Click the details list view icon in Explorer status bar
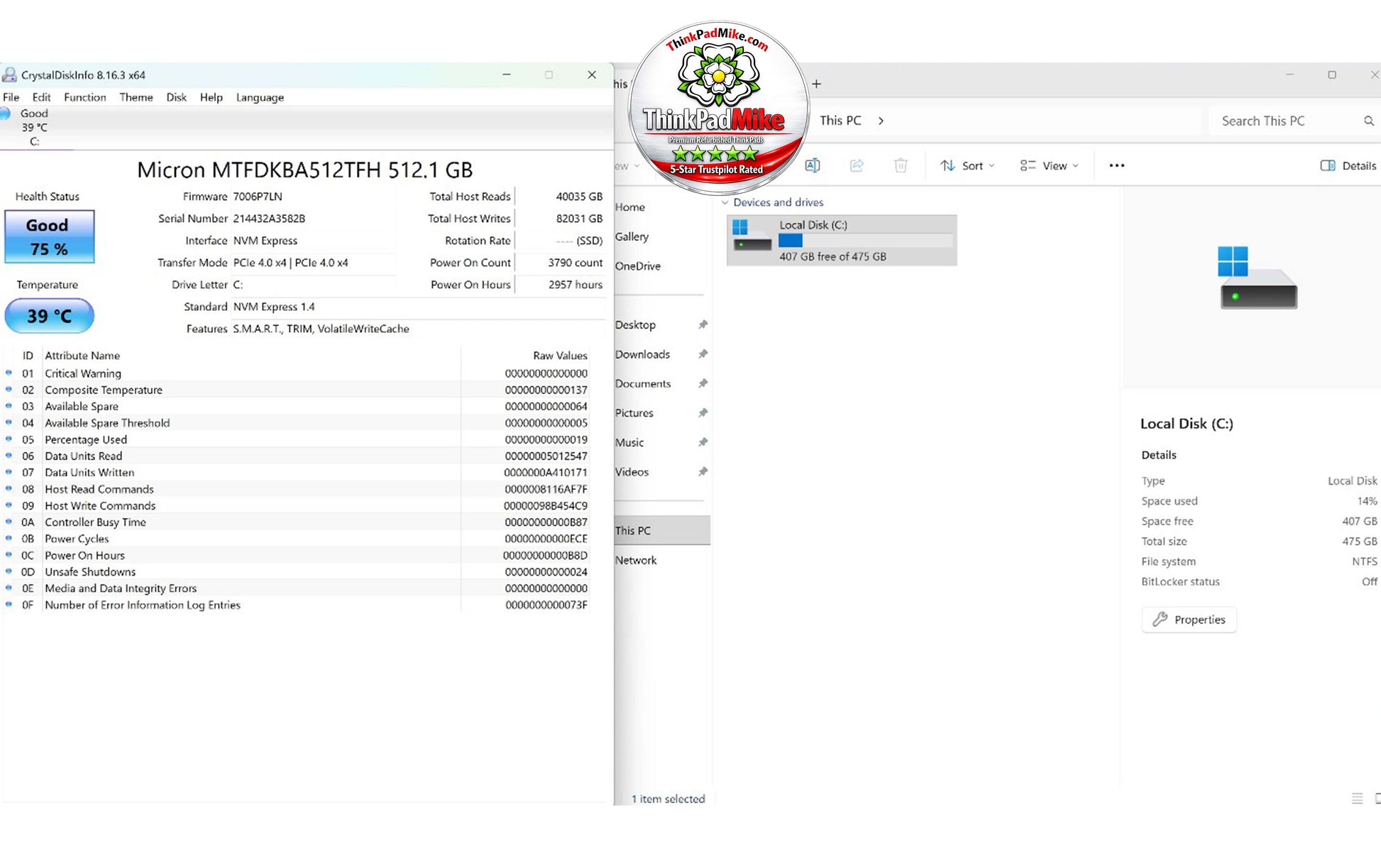The image size is (1381, 868). 1357,798
